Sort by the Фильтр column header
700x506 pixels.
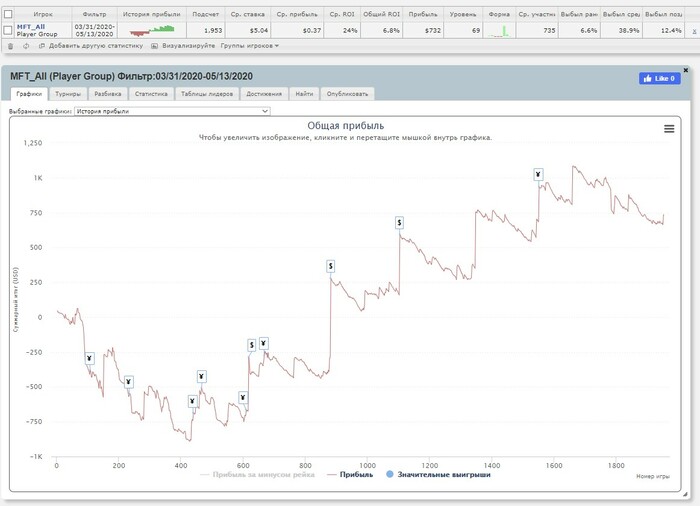[94, 14]
